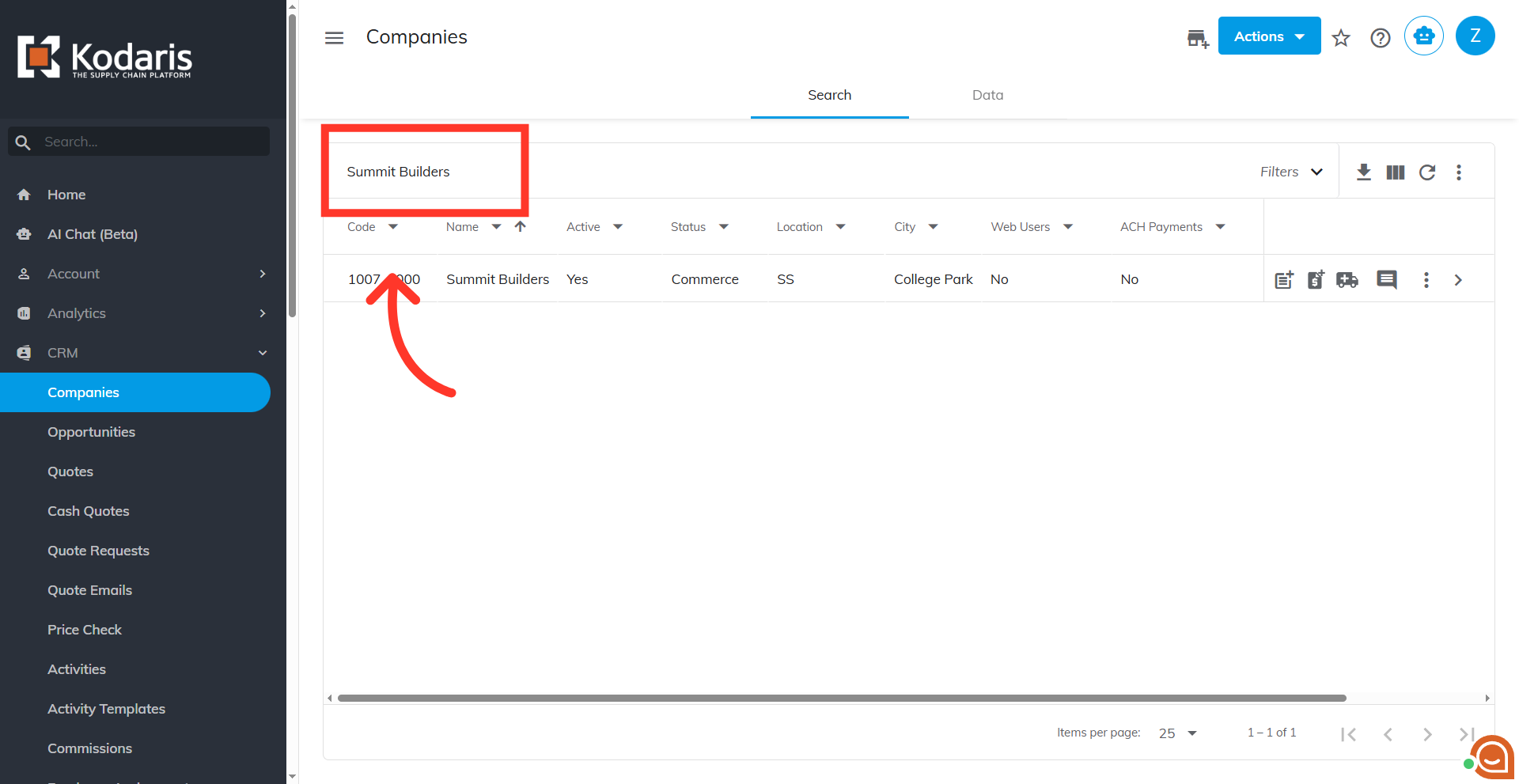The width and height of the screenshot is (1519, 784).
Task: Open the table more-options kebab menu
Action: pyautogui.click(x=1458, y=172)
